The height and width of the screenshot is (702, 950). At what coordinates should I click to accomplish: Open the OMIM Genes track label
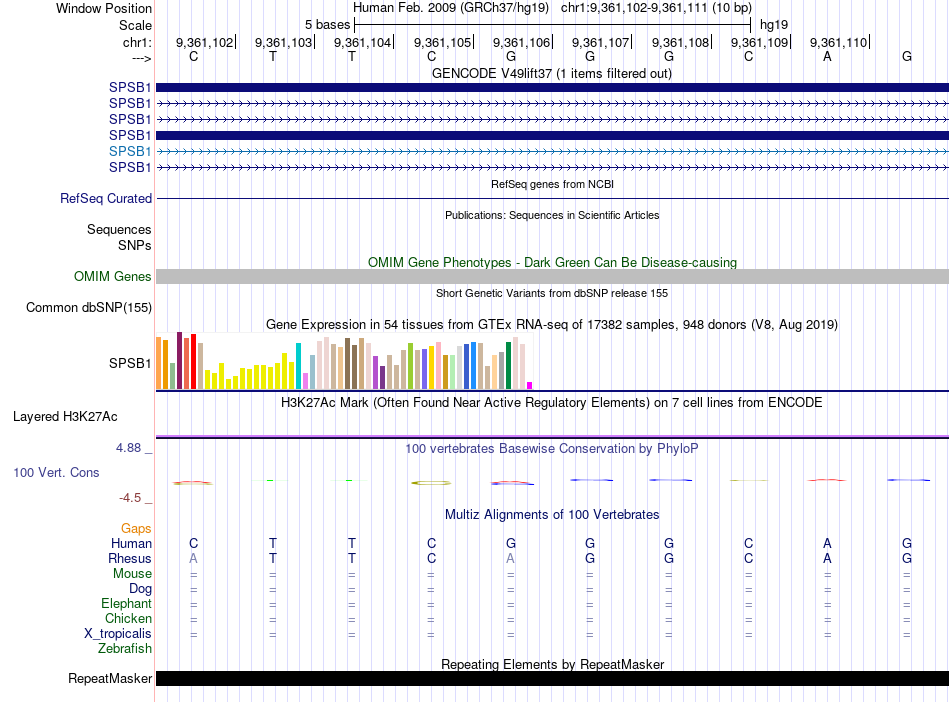[112, 277]
